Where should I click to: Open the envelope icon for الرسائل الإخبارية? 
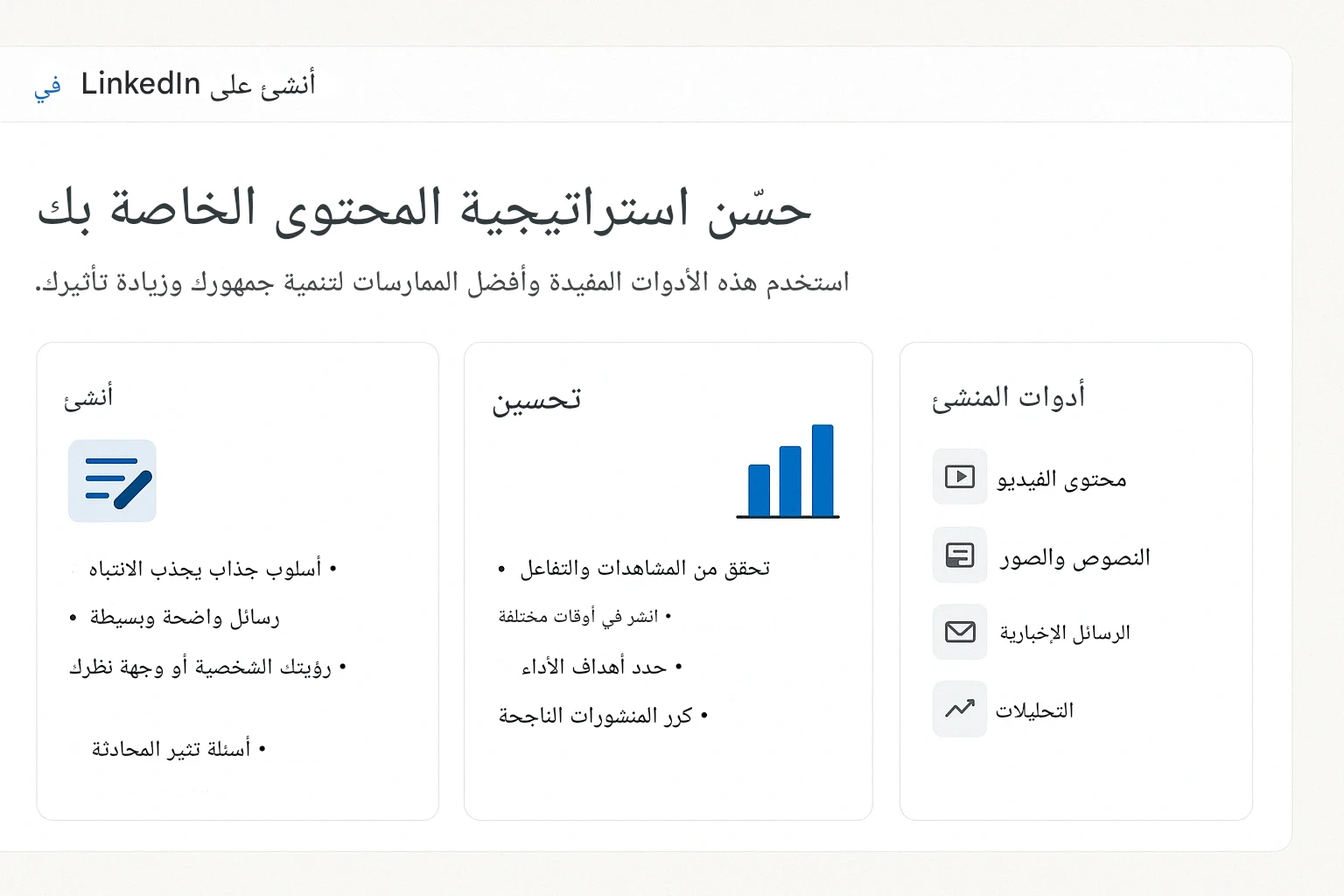click(960, 632)
